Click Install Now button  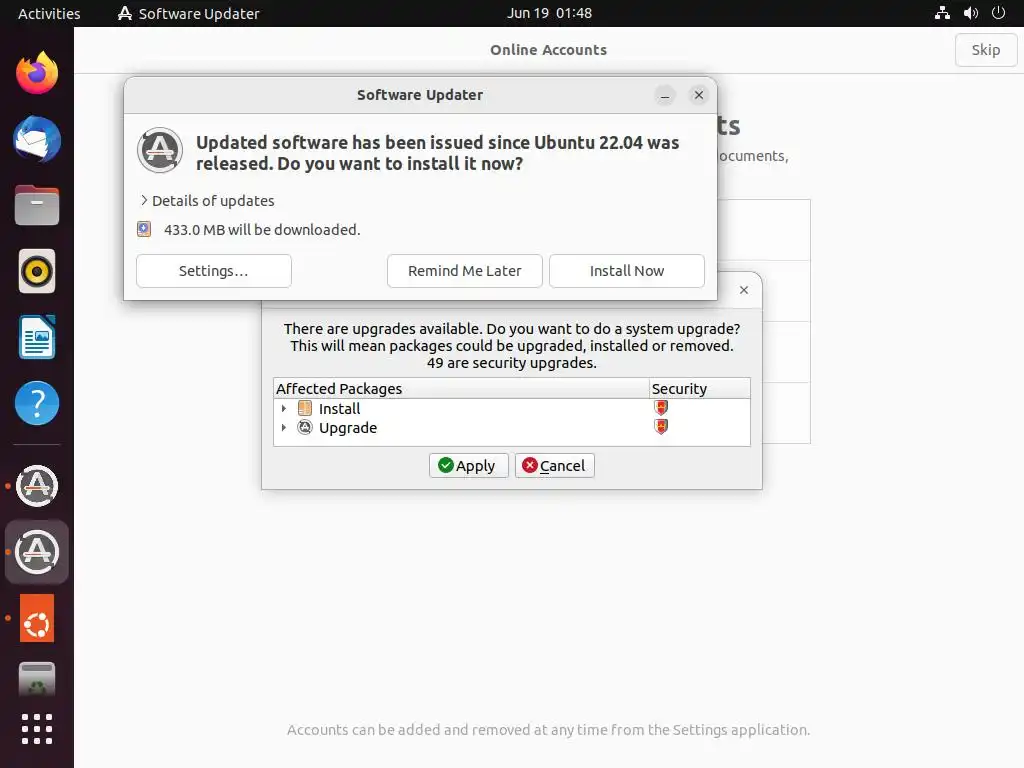coord(626,271)
